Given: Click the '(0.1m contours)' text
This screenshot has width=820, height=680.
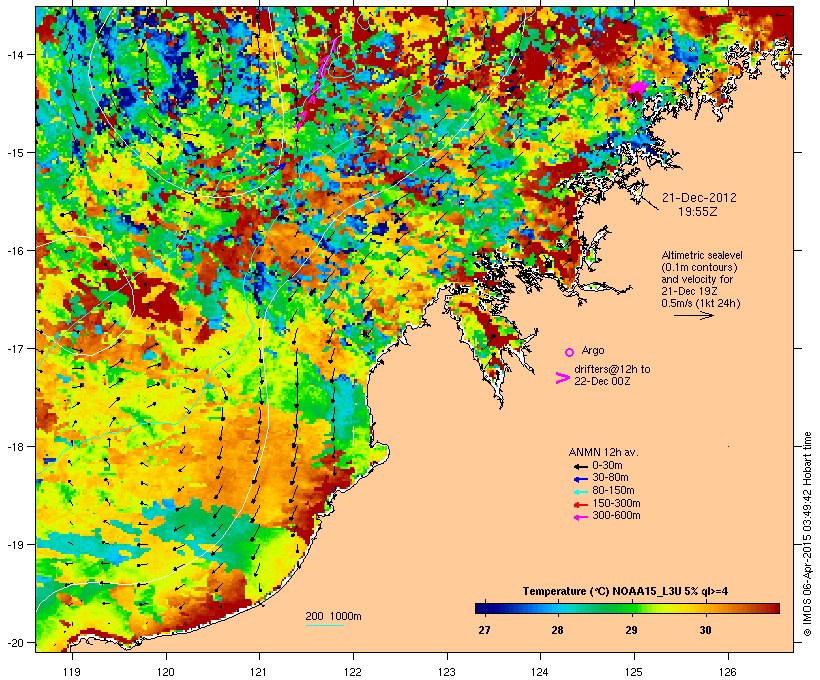Looking at the screenshot, I should 699,267.
